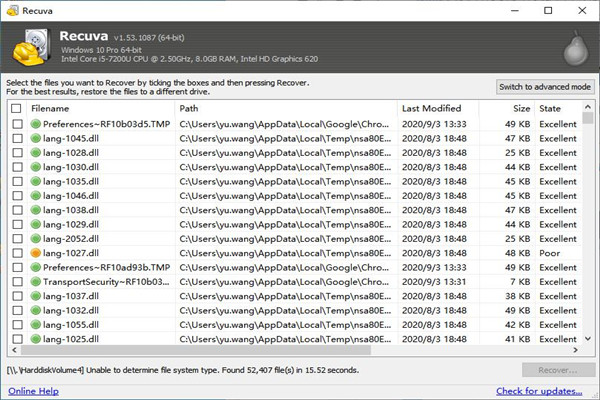Open the Online Help link
The width and height of the screenshot is (600, 400).
[33, 391]
